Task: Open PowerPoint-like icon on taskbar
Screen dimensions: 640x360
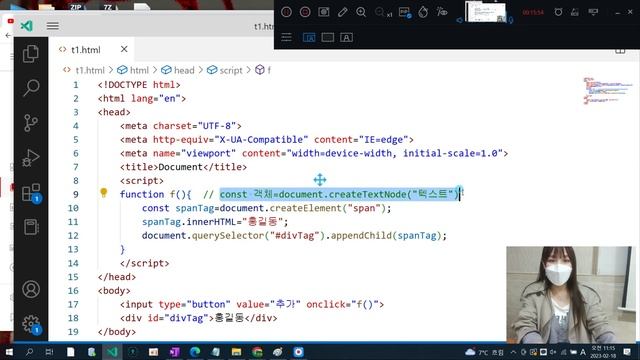Action: point(153,352)
